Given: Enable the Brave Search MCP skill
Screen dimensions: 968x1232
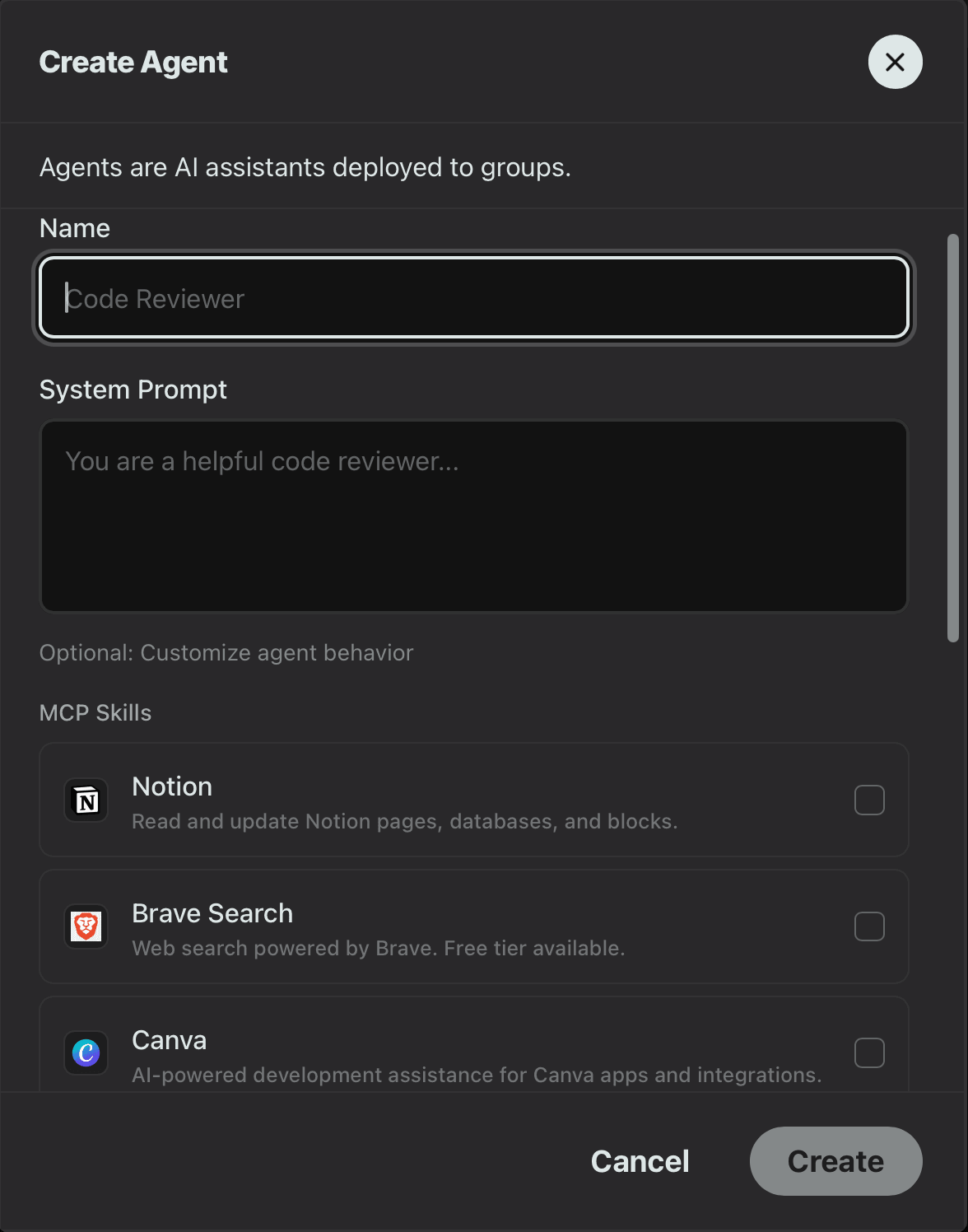Looking at the screenshot, I should click(x=869, y=926).
